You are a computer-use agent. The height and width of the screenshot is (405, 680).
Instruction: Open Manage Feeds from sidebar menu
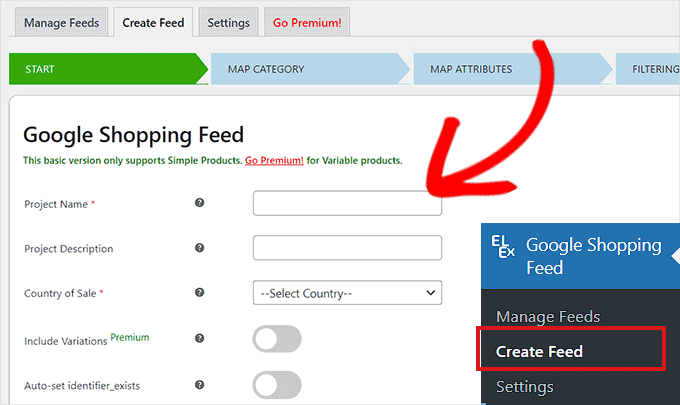click(x=548, y=316)
